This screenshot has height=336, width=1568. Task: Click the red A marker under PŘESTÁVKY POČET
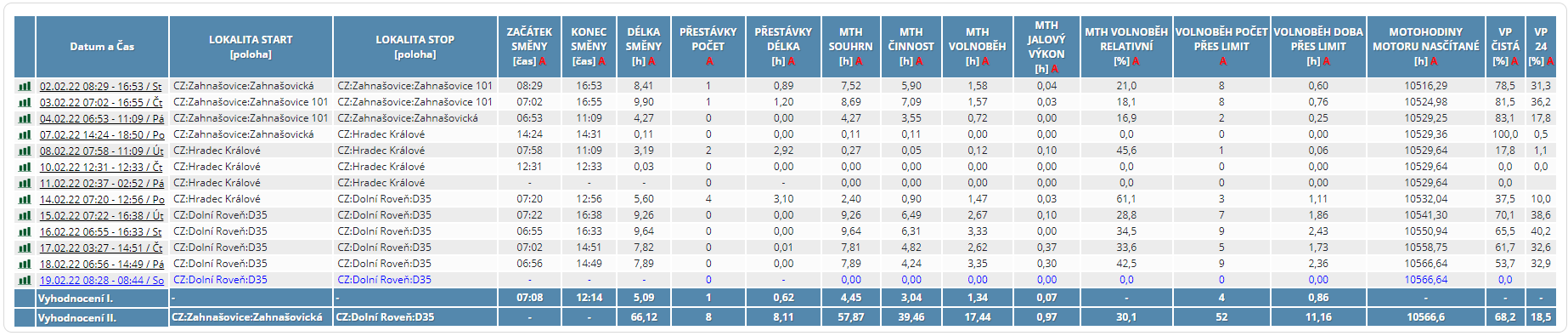tap(709, 61)
